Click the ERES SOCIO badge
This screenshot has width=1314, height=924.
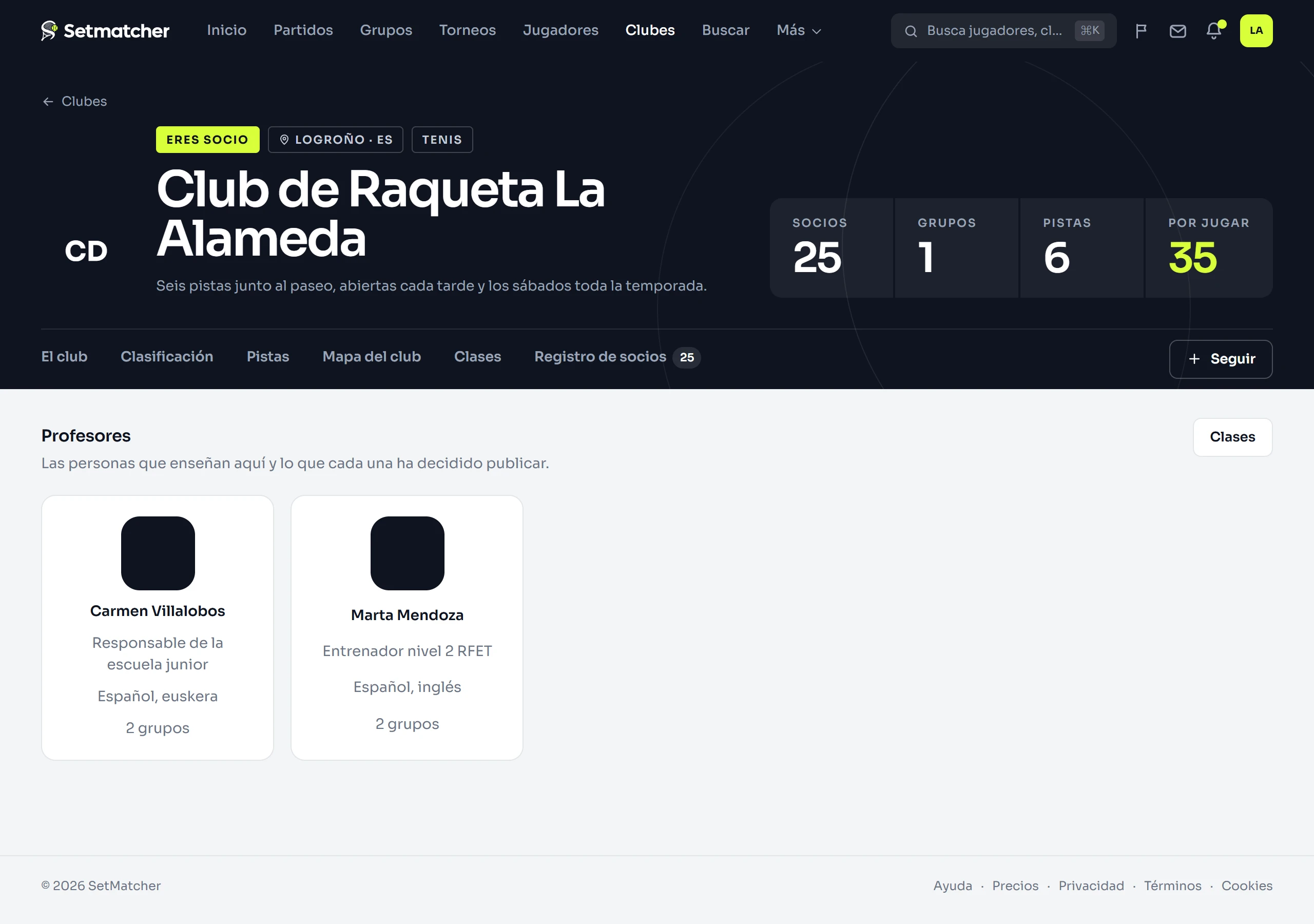click(x=207, y=140)
